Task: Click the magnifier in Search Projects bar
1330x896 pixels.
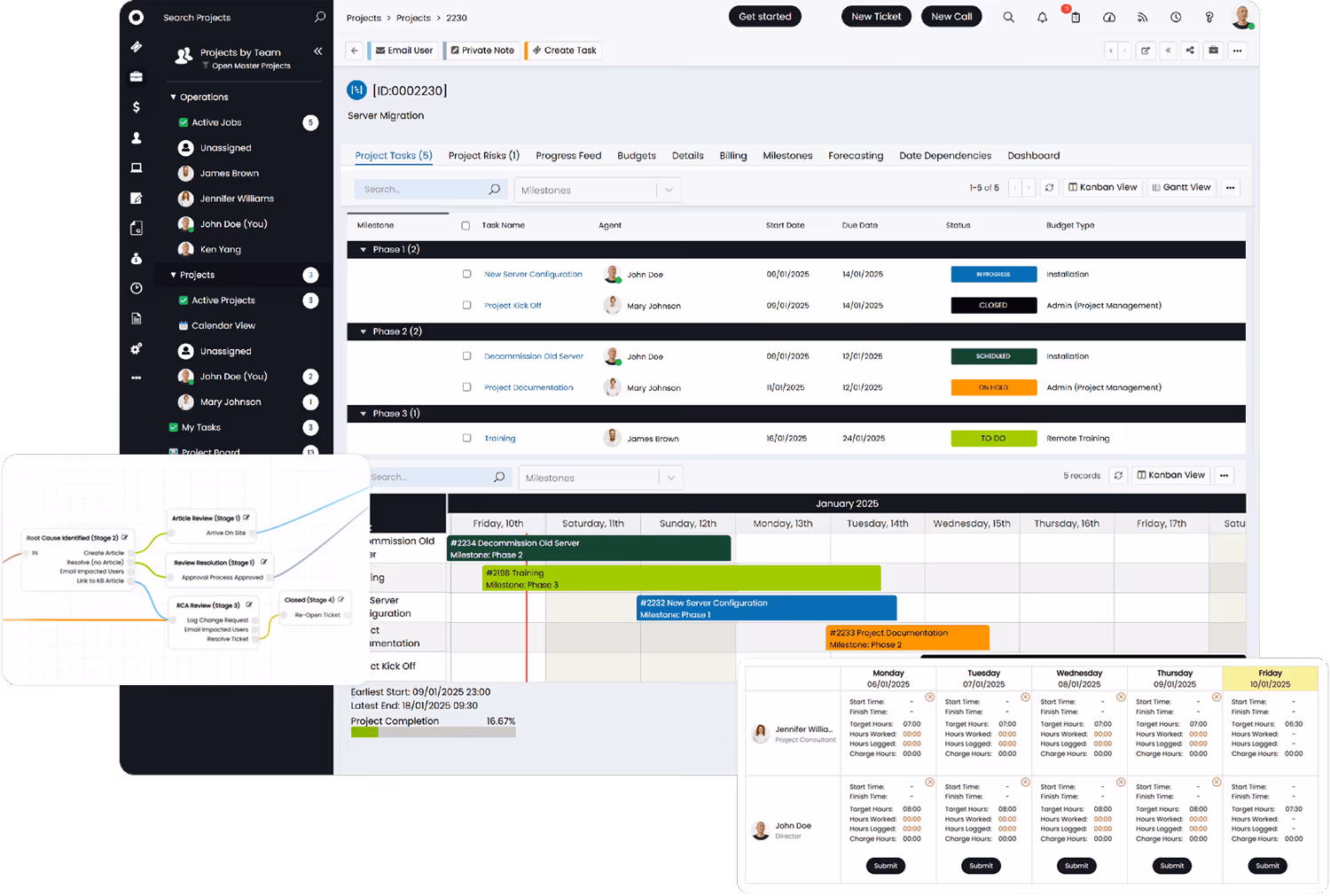Action: point(320,17)
